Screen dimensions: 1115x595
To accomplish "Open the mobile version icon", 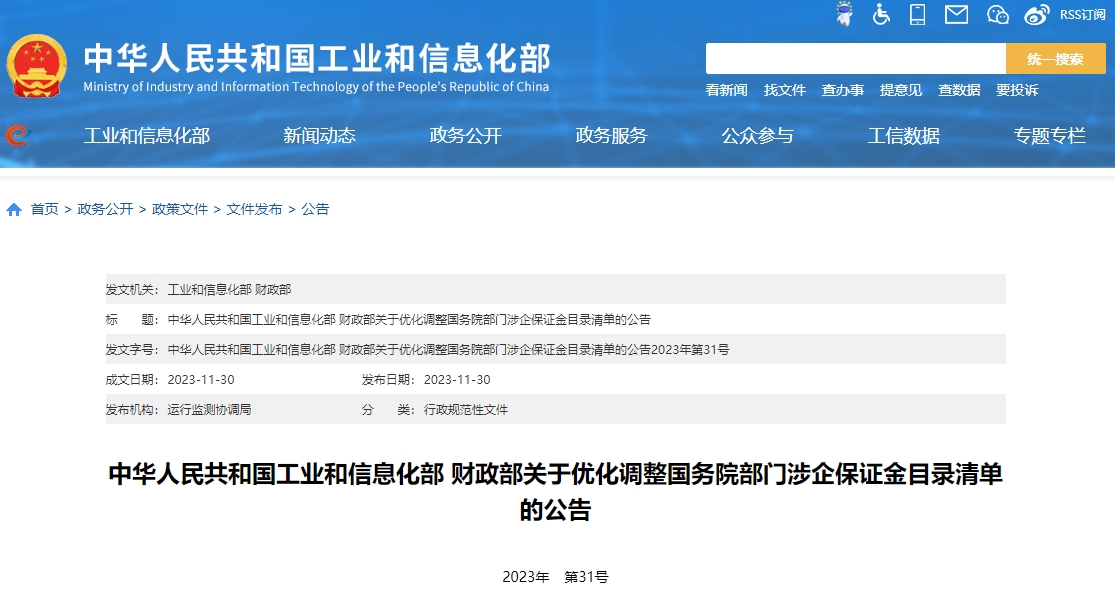I will tap(918, 14).
